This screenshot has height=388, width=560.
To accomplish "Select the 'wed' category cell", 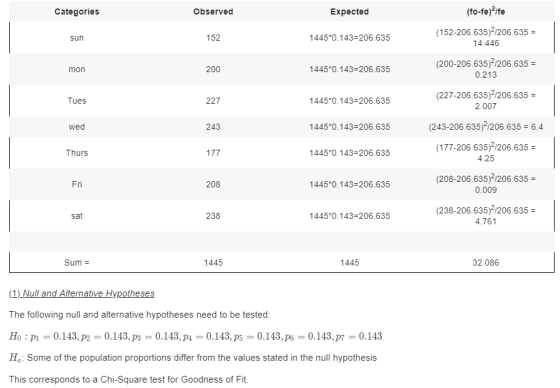I will click(x=77, y=127).
